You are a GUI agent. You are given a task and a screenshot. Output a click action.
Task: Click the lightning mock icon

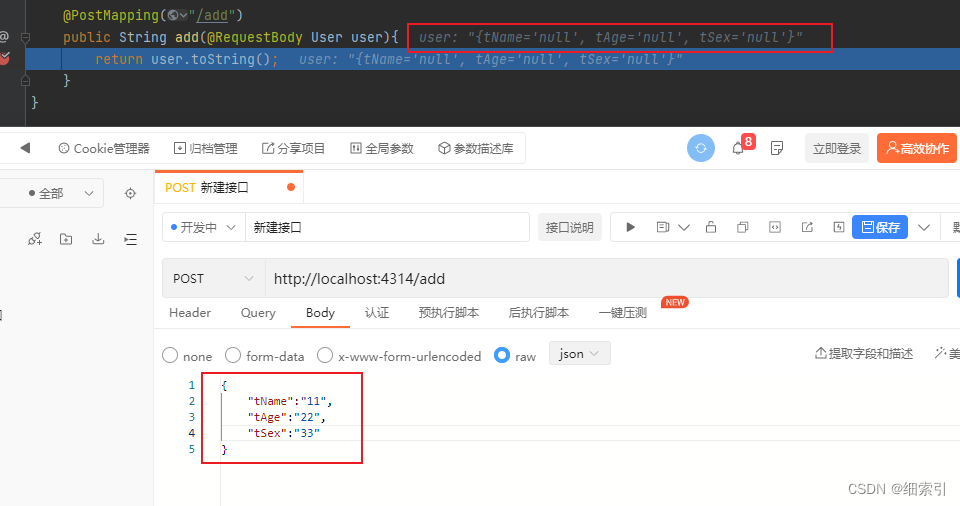[x=839, y=227]
